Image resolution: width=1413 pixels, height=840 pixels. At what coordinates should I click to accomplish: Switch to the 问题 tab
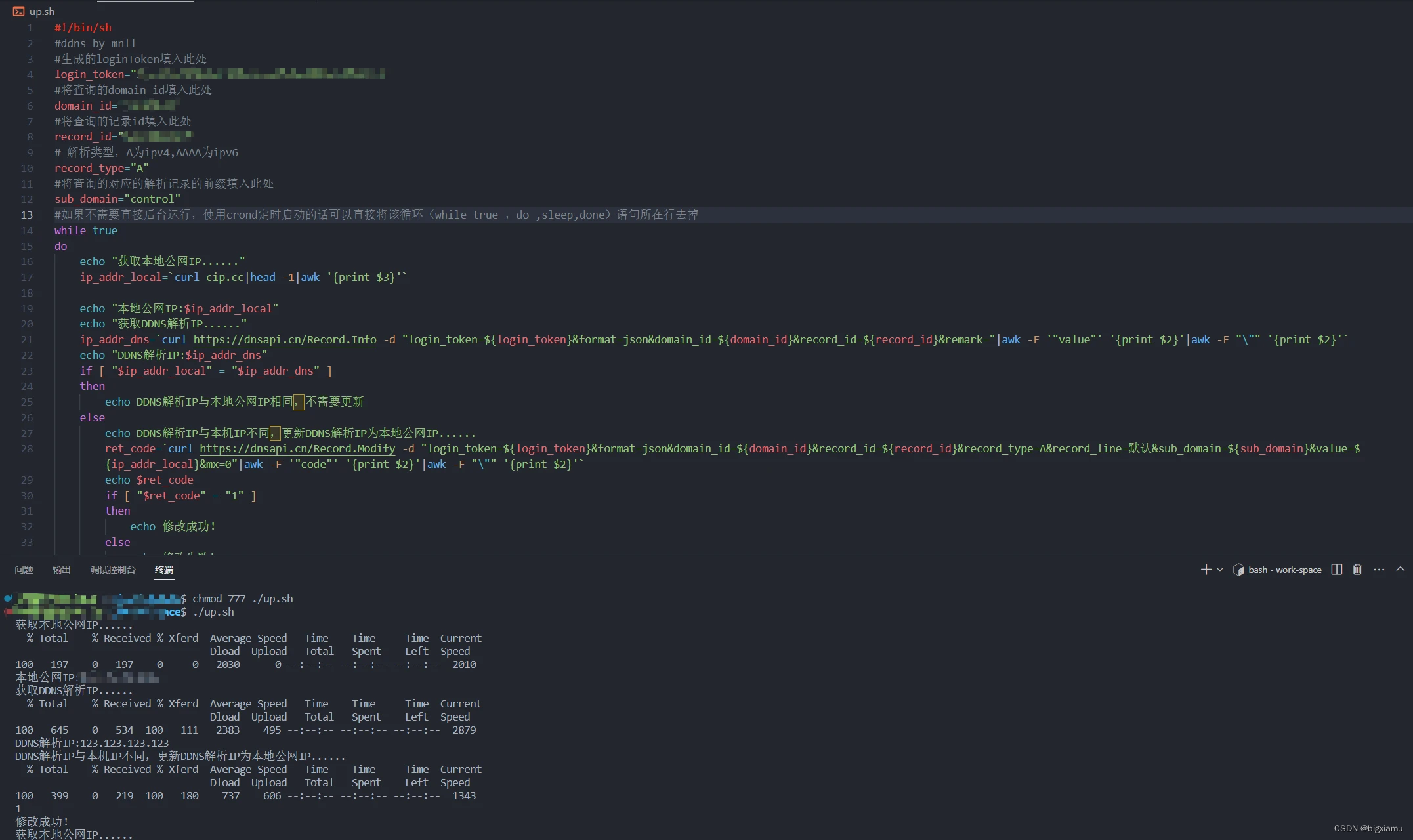click(x=24, y=570)
